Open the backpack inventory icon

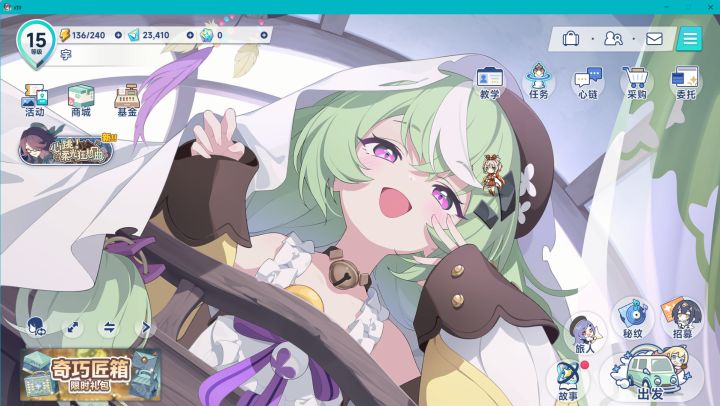pyautogui.click(x=570, y=39)
